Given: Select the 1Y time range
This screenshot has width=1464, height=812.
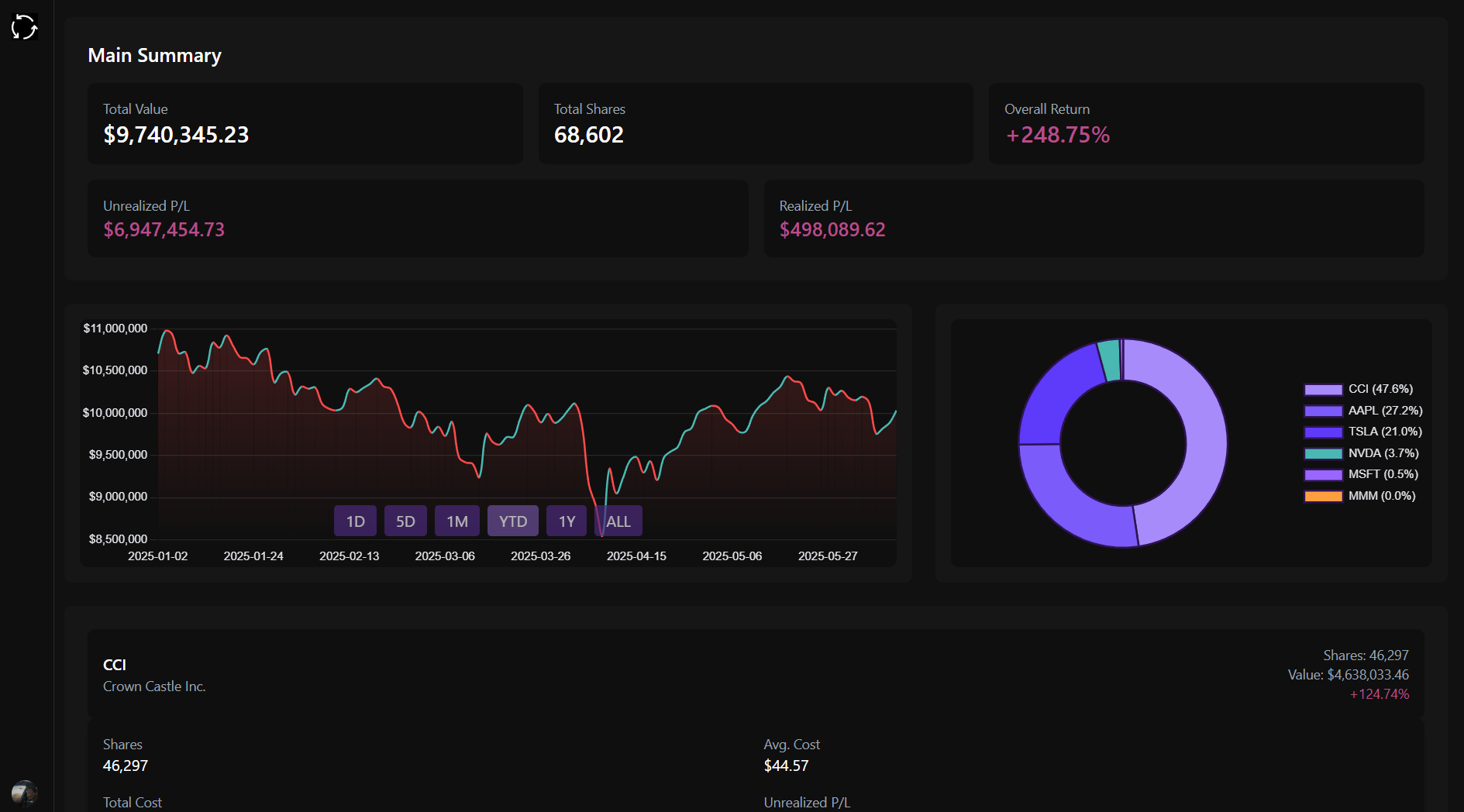Looking at the screenshot, I should 566,521.
